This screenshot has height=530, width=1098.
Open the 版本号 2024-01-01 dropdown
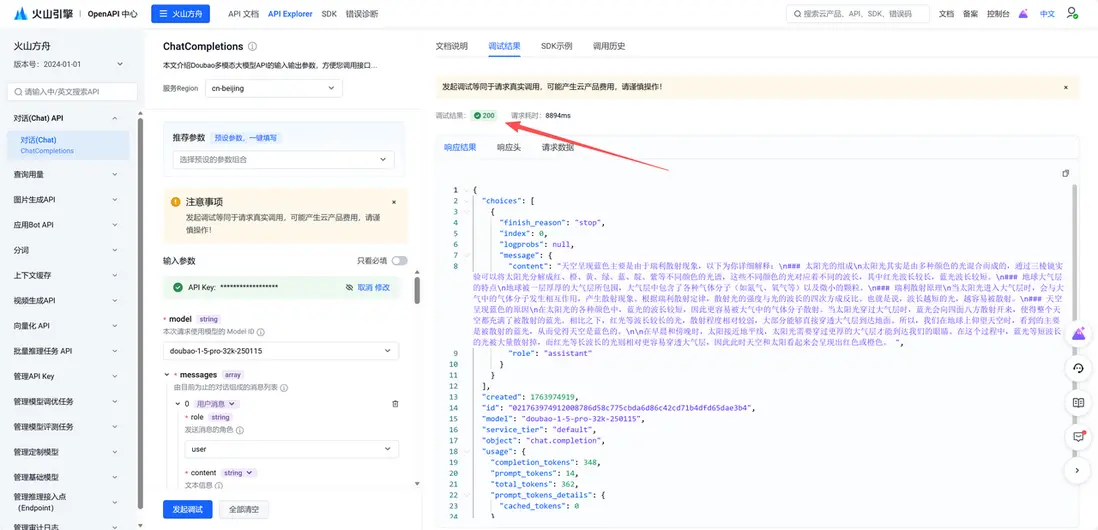(x=69, y=64)
